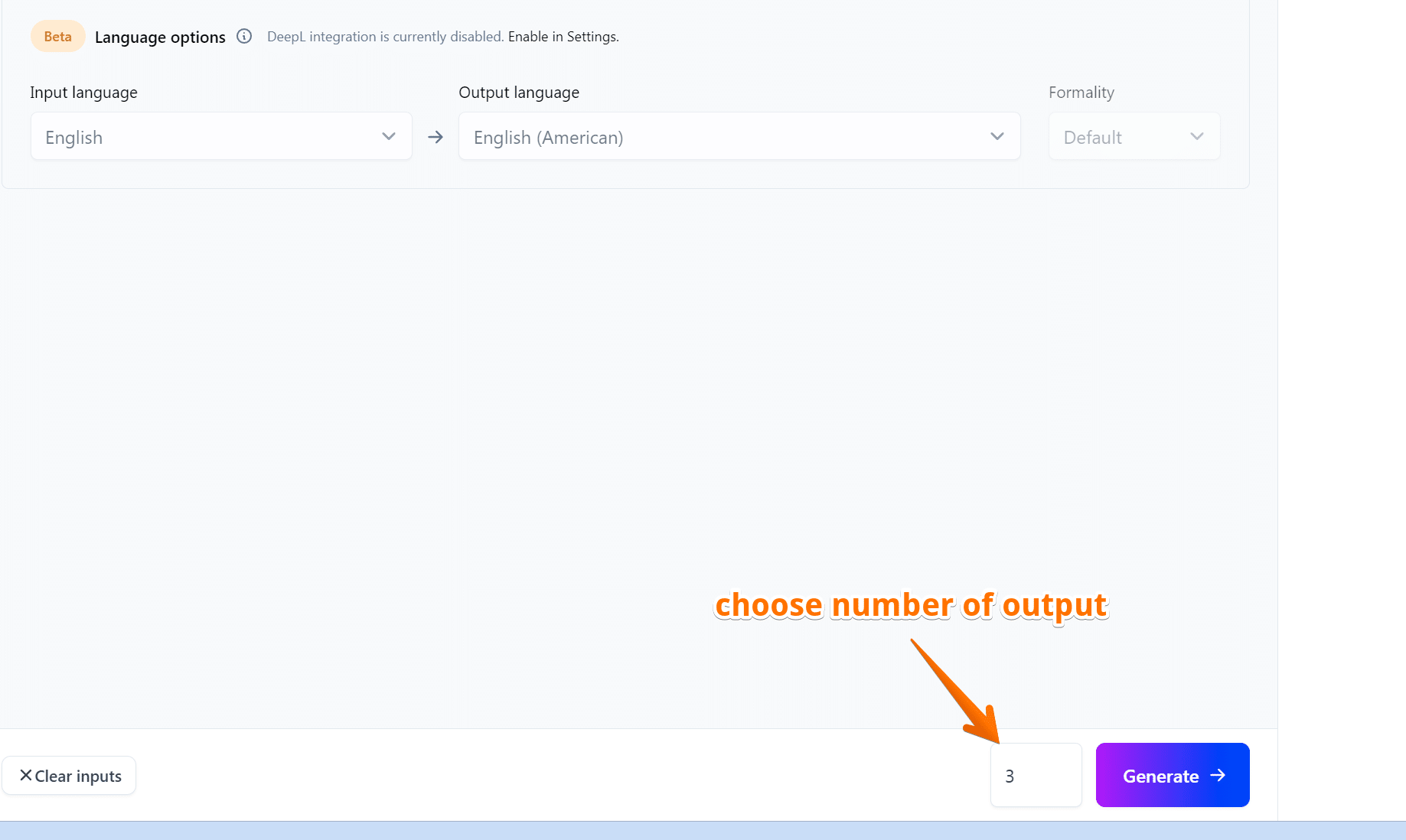Click the X icon on Clear inputs
The height and width of the screenshot is (840, 1406).
pyautogui.click(x=26, y=776)
